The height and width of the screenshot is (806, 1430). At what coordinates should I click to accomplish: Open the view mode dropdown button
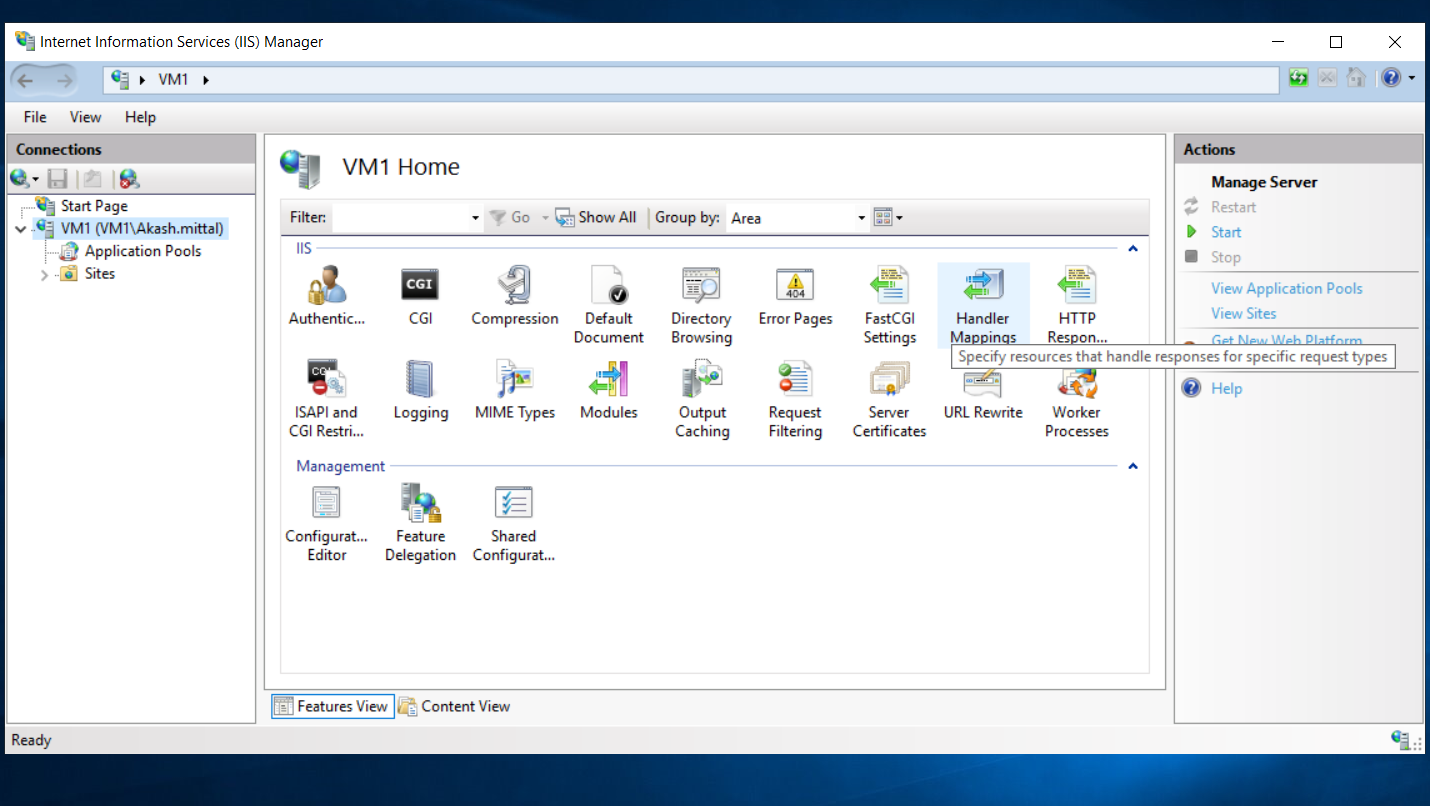click(888, 217)
